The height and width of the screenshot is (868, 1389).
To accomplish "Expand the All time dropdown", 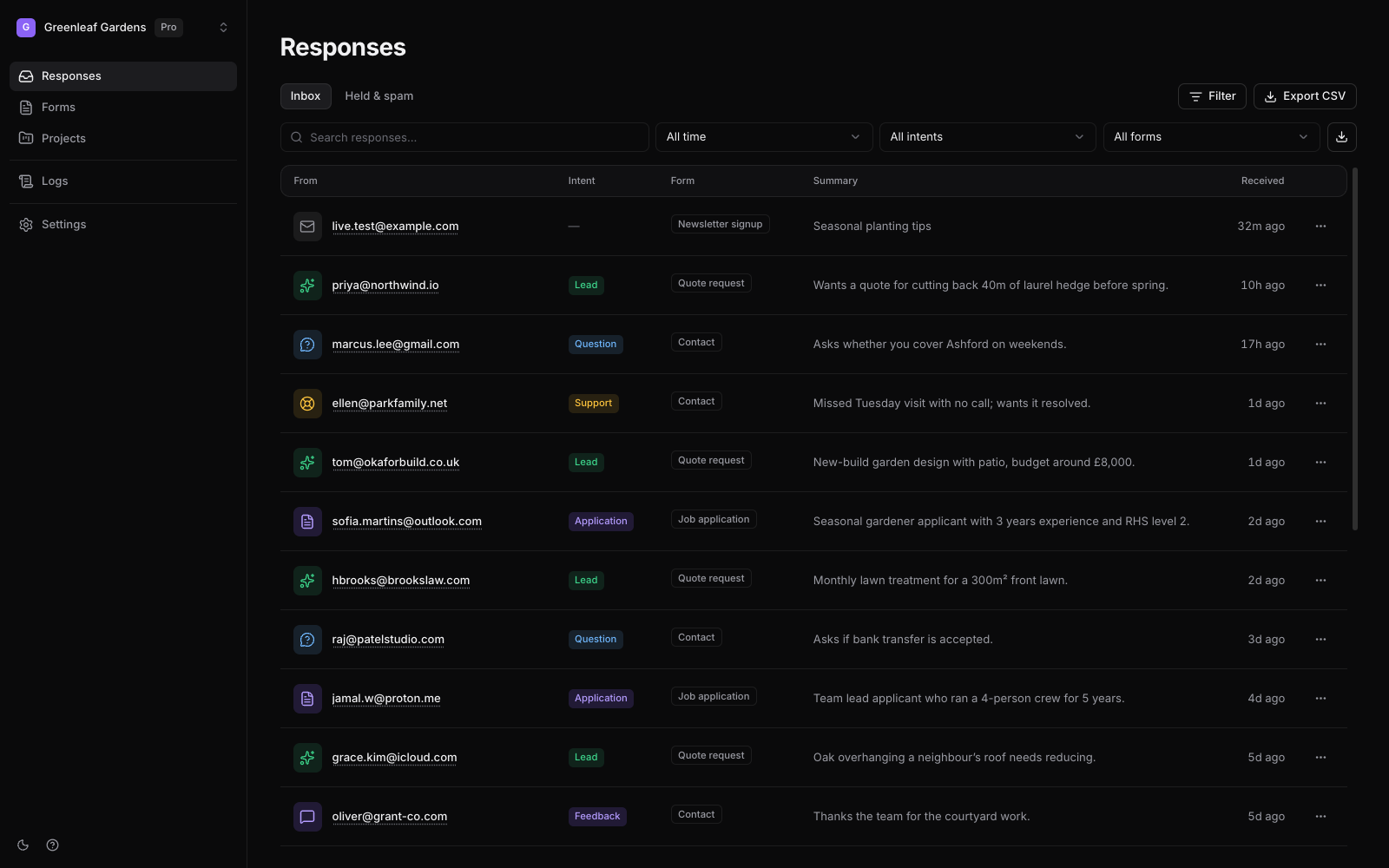I will [x=763, y=137].
